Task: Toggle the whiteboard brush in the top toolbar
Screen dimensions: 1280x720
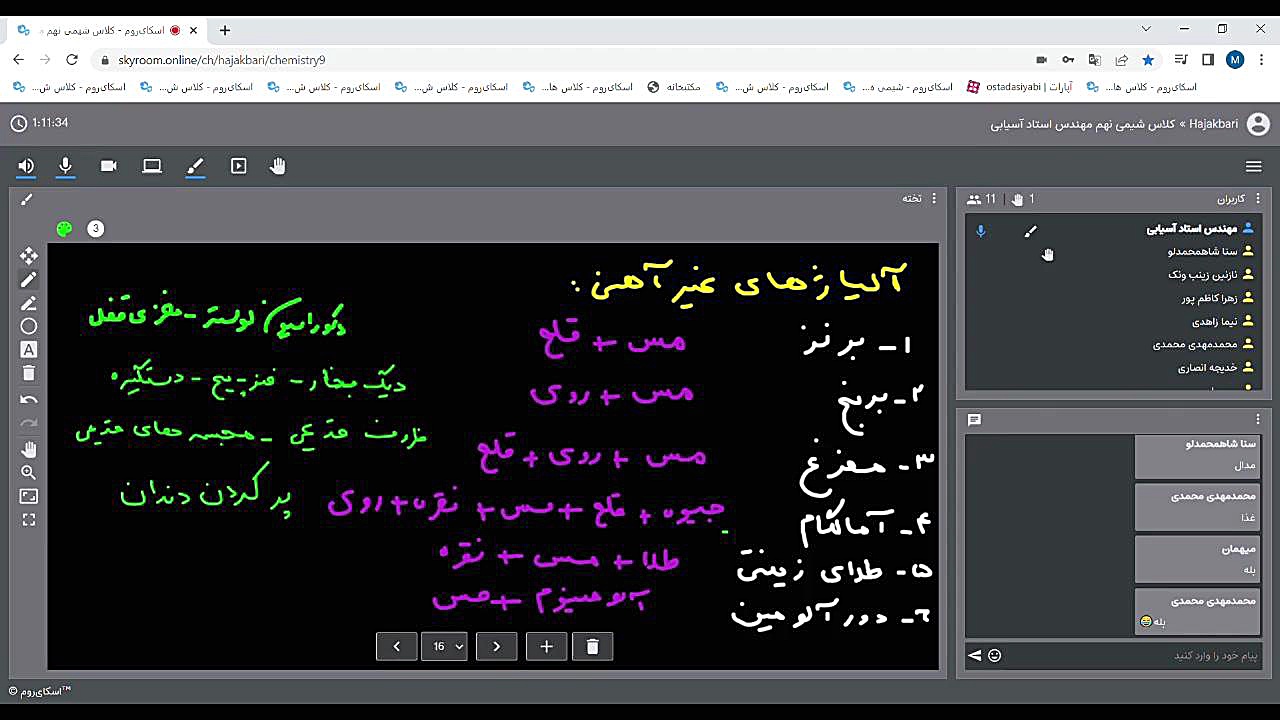Action: pos(195,166)
